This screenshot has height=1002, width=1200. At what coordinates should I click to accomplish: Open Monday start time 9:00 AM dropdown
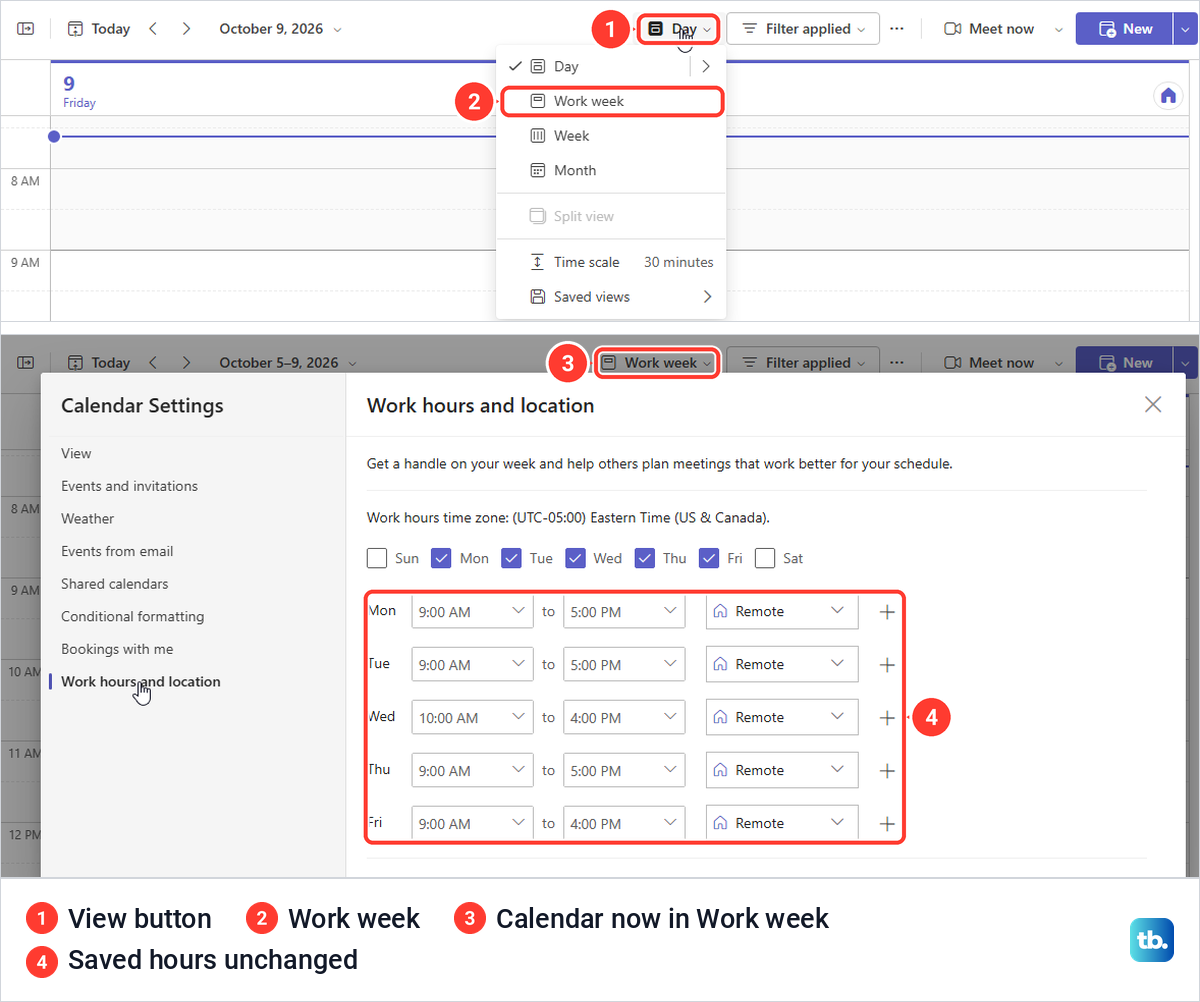(472, 611)
